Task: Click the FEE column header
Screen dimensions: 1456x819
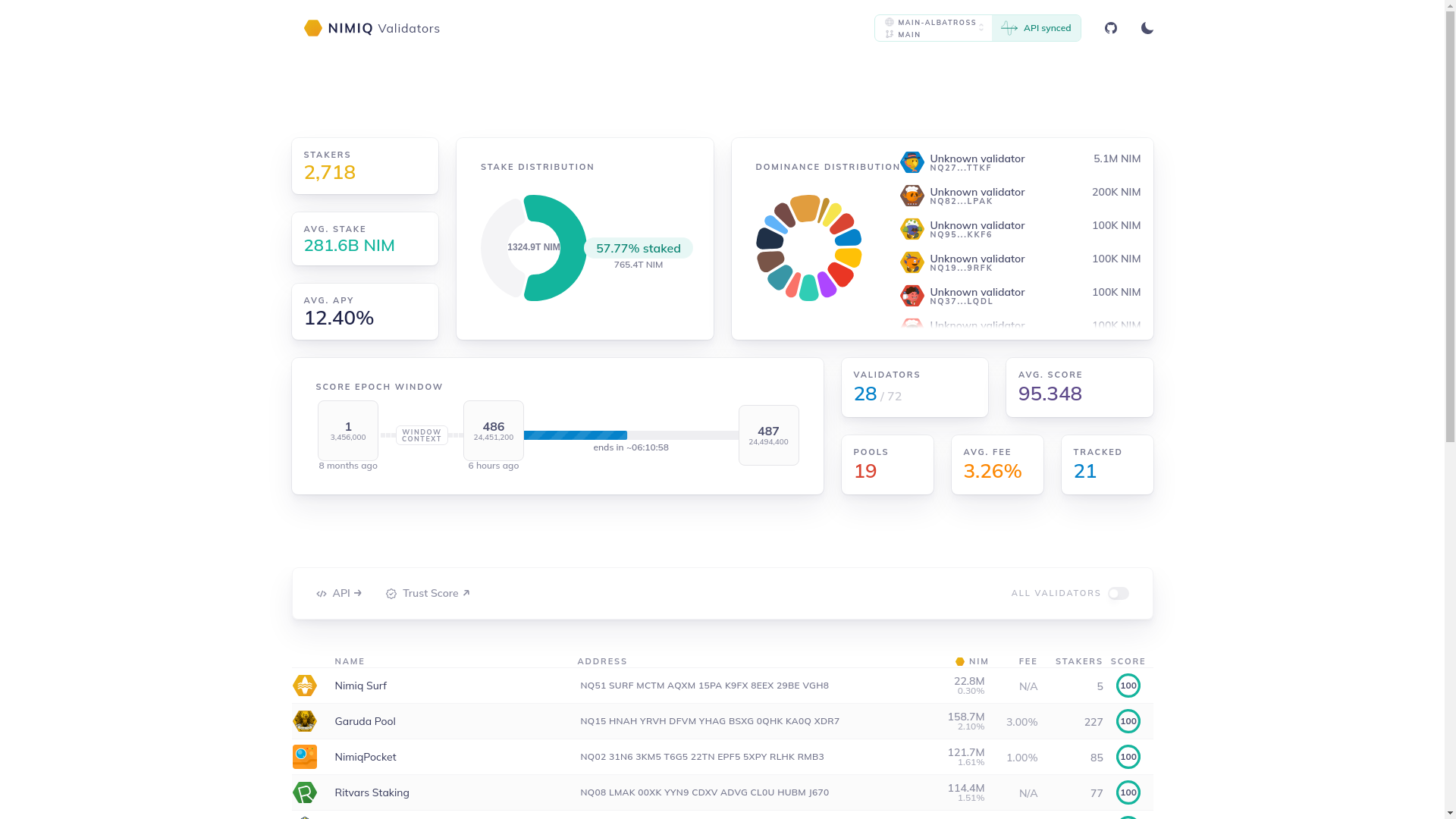Action: pos(1028,661)
